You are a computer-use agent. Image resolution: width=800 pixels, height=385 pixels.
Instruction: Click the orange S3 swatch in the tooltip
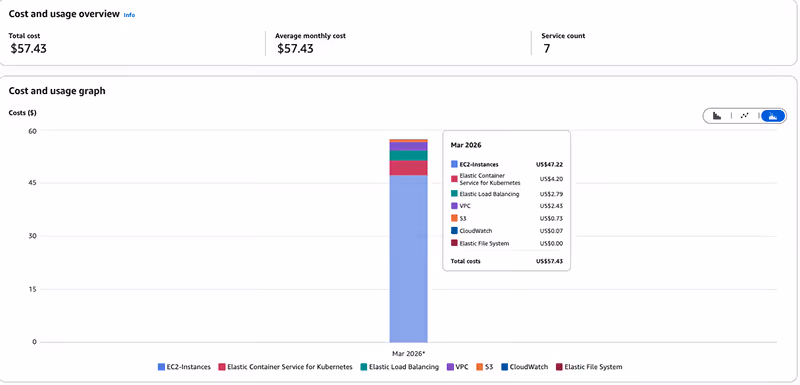pos(454,218)
